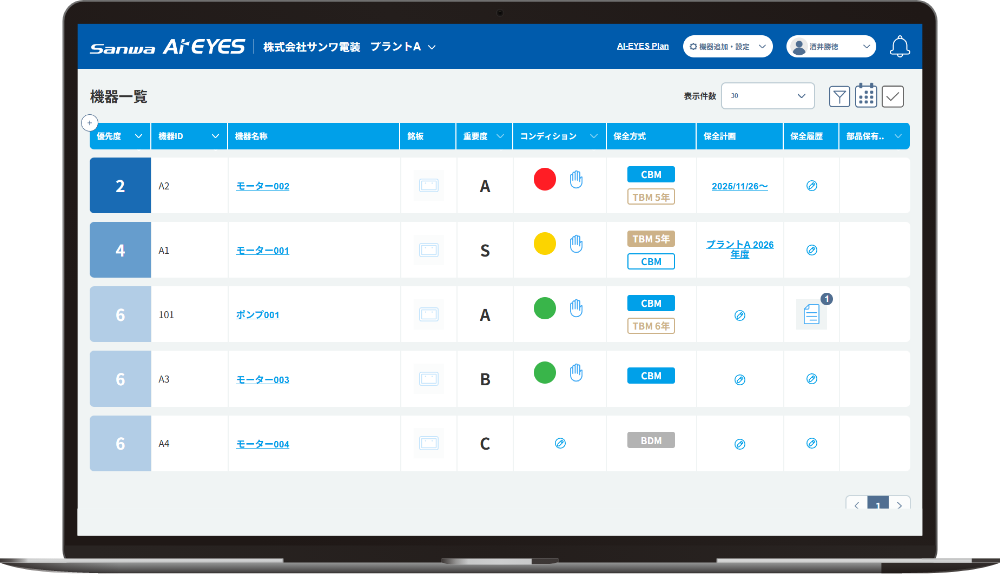
Task: Click the notification bell icon
Action: click(900, 47)
